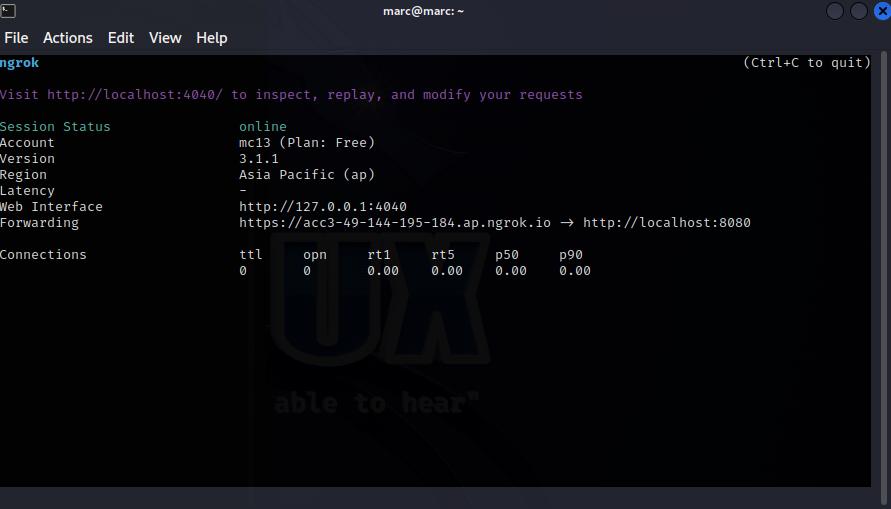Click the 'mc13 (Plan: Free)' account value

307,143
